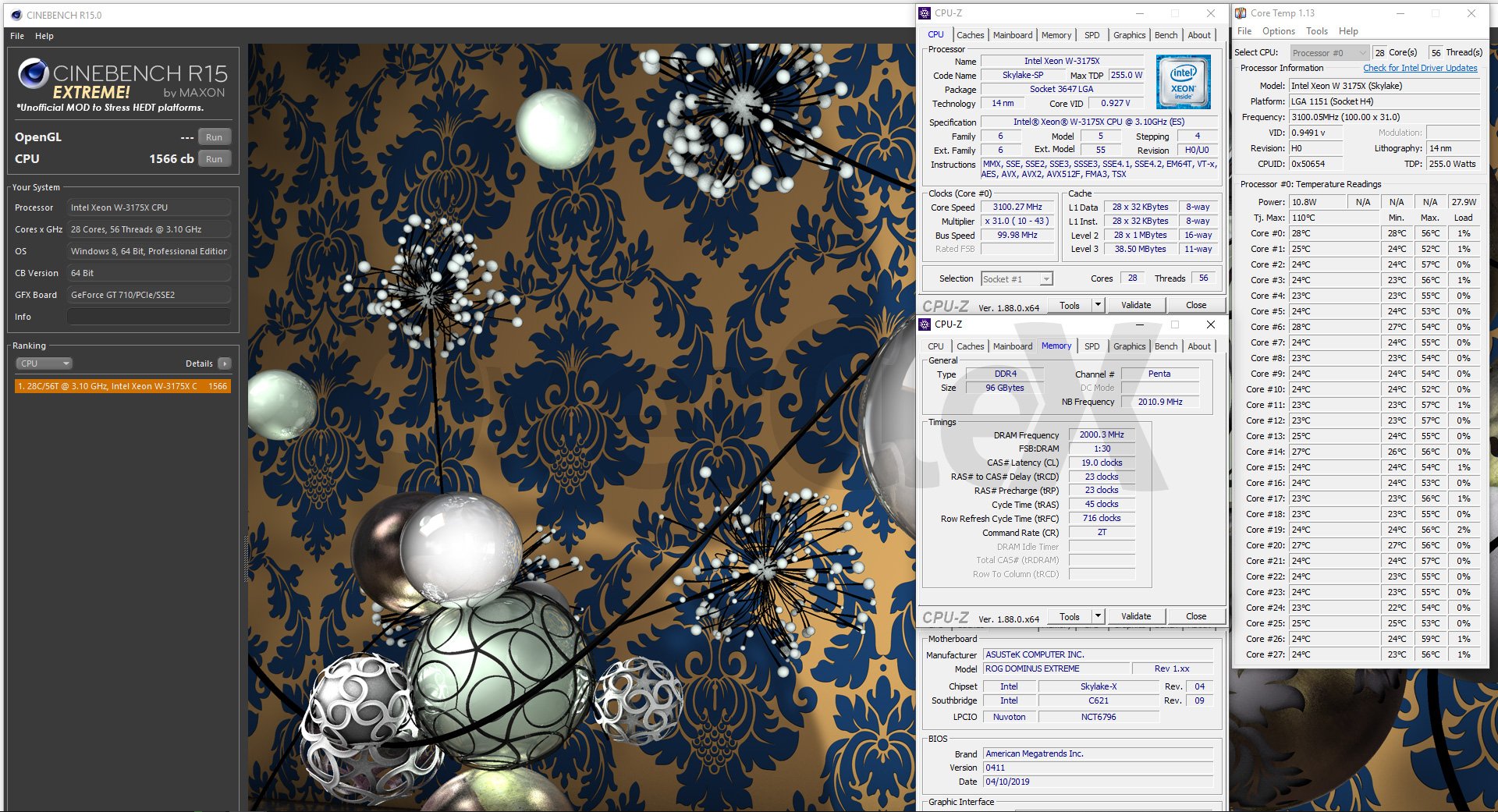The height and width of the screenshot is (812, 1498).
Task: Click the Core Temp Modulation field
Action: [x=1453, y=133]
